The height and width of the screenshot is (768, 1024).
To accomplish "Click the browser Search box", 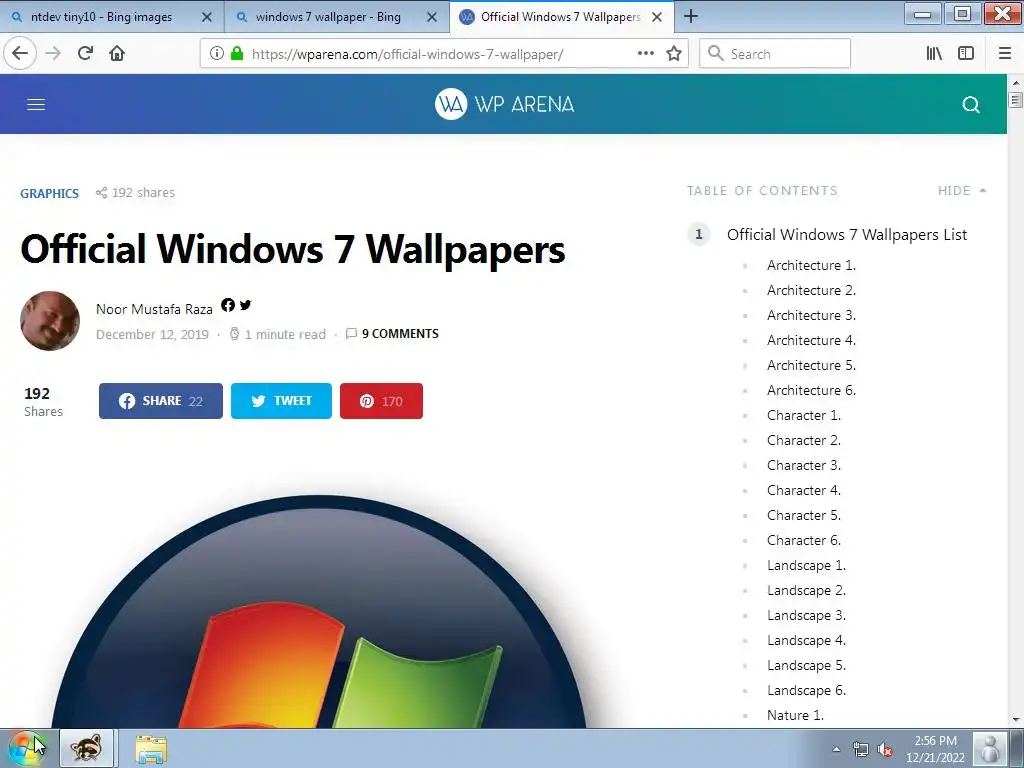I will point(775,54).
